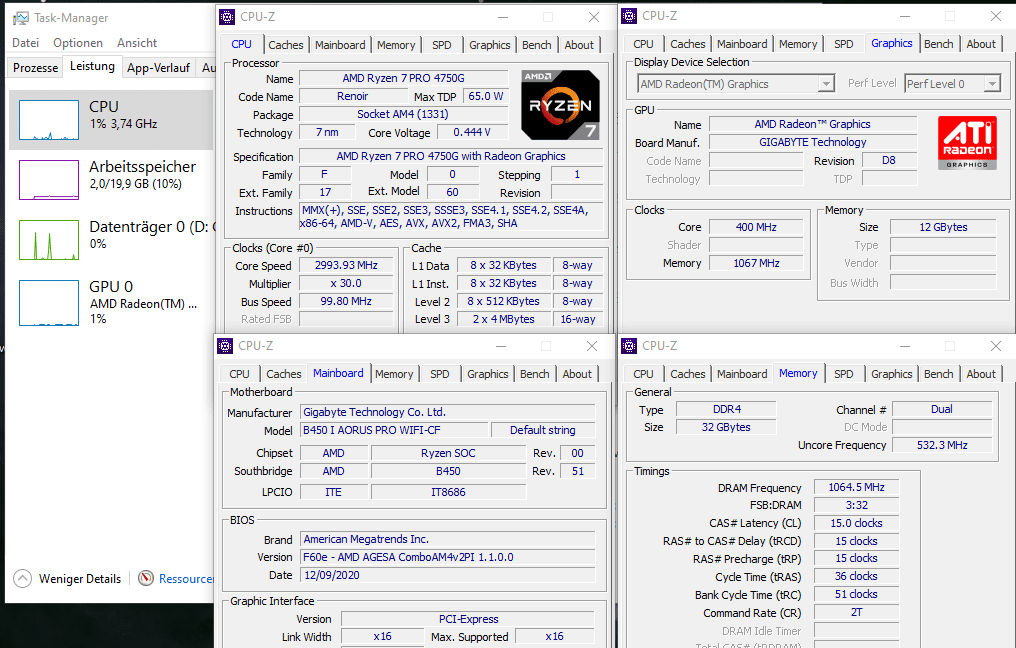Viewport: 1016px width, 648px height.
Task: Open the Datei menu in Task-Manager
Action: (x=25, y=43)
